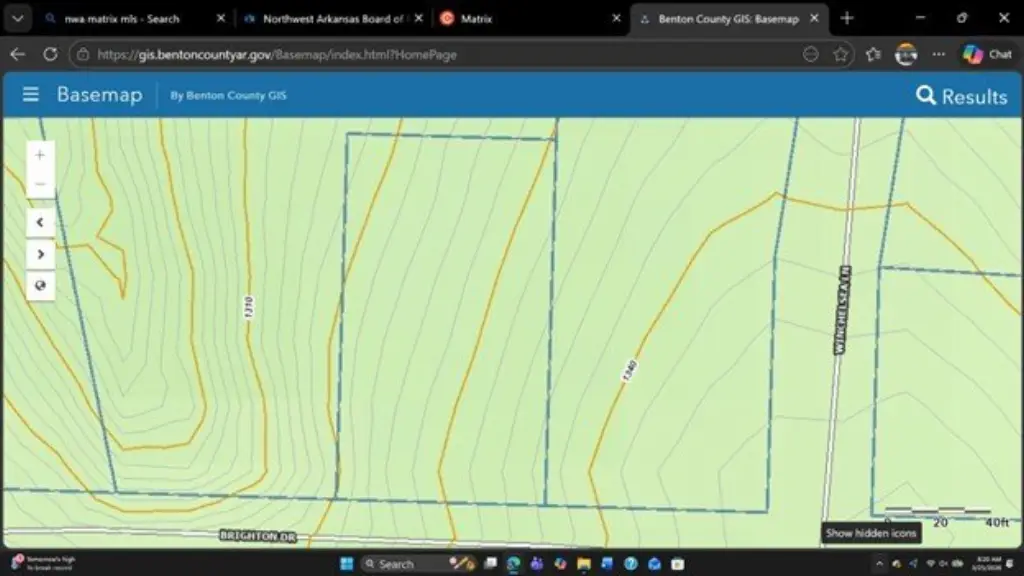Viewport: 1024px width, 576px height.
Task: Go to previous map extent
Action: click(x=40, y=222)
